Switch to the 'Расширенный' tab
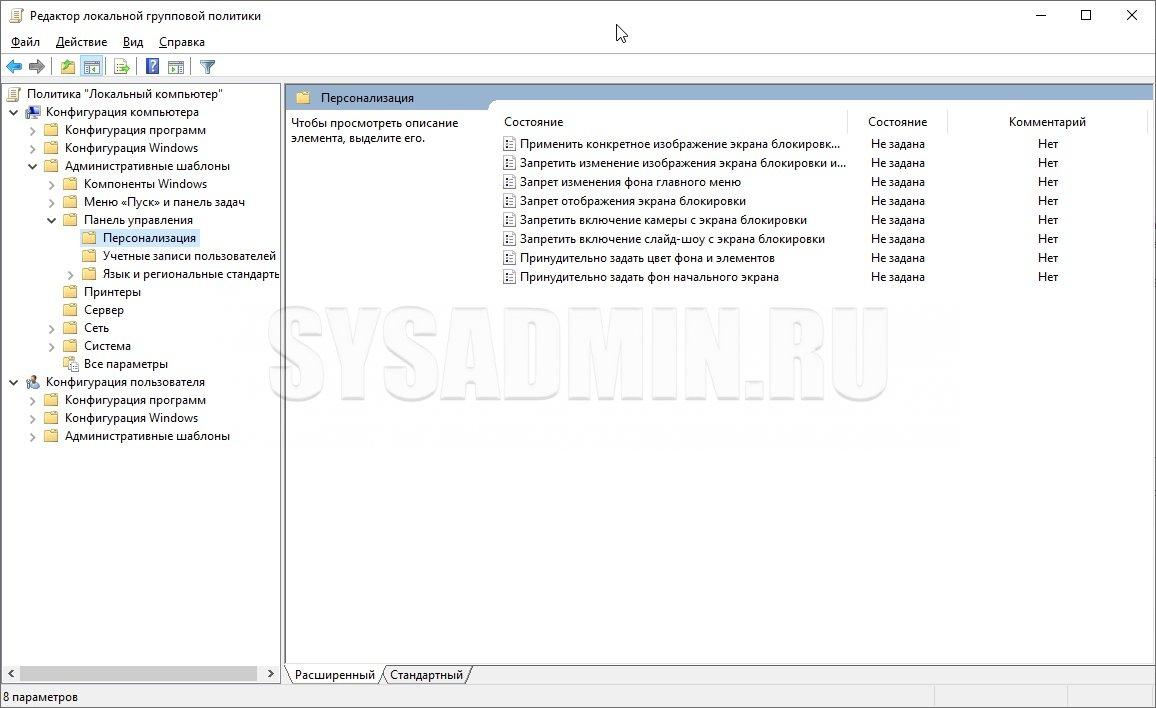Screen dimensions: 1156x708 (x=335, y=675)
